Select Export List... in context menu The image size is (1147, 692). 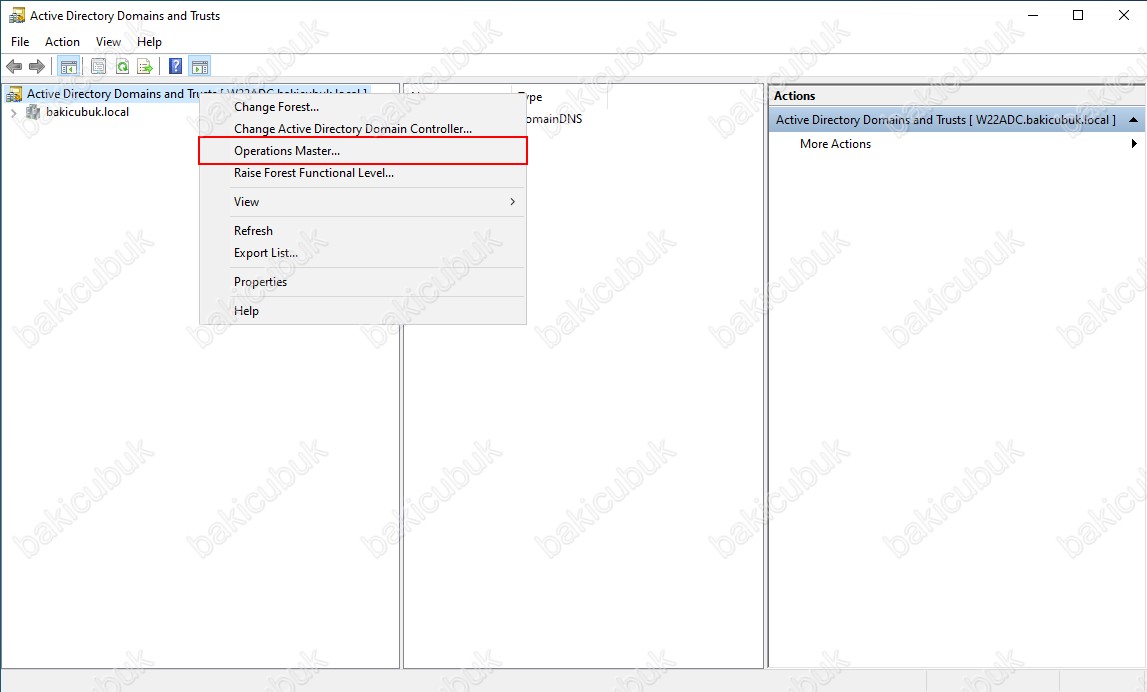(x=363, y=252)
